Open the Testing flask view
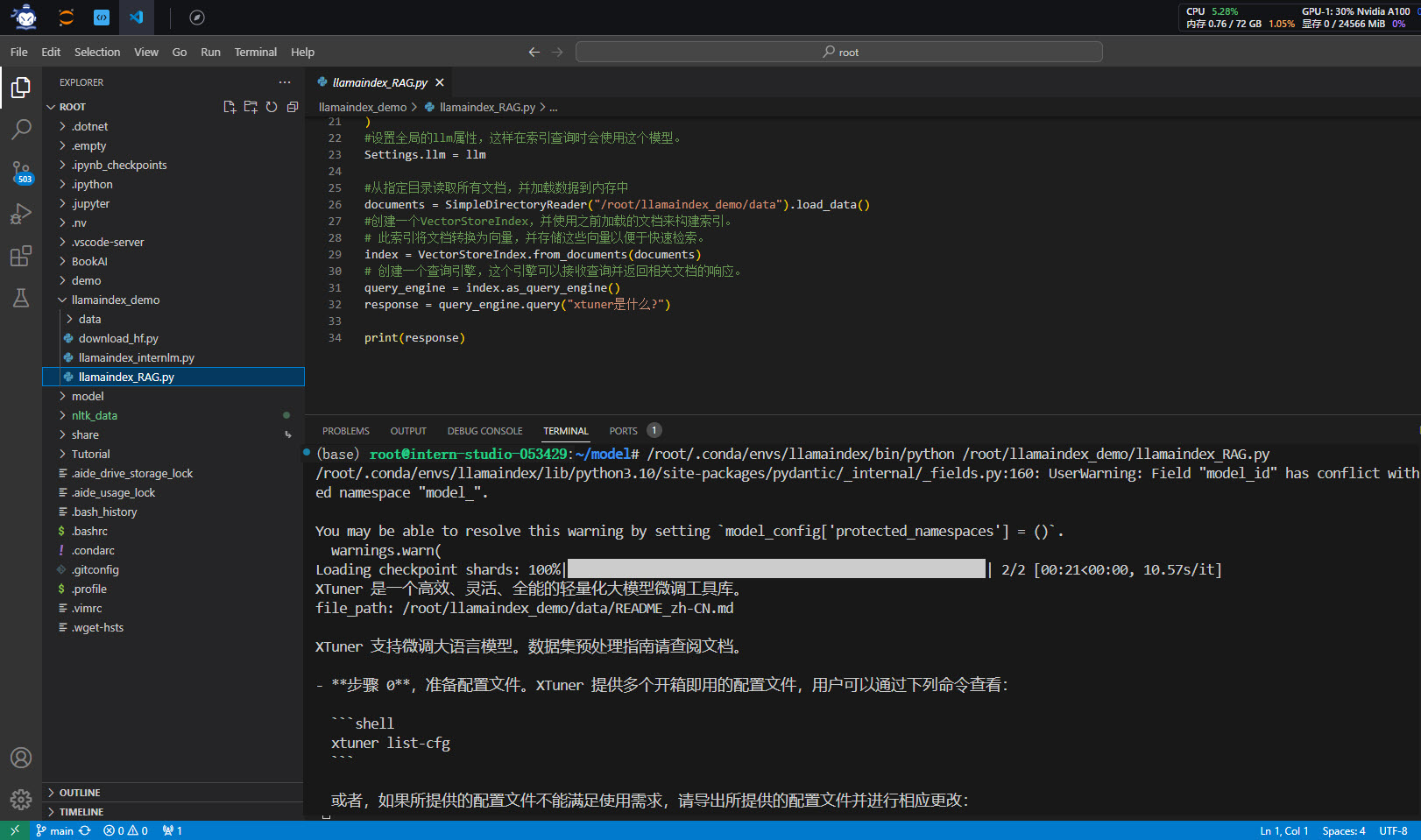The height and width of the screenshot is (840, 1421). point(21,298)
